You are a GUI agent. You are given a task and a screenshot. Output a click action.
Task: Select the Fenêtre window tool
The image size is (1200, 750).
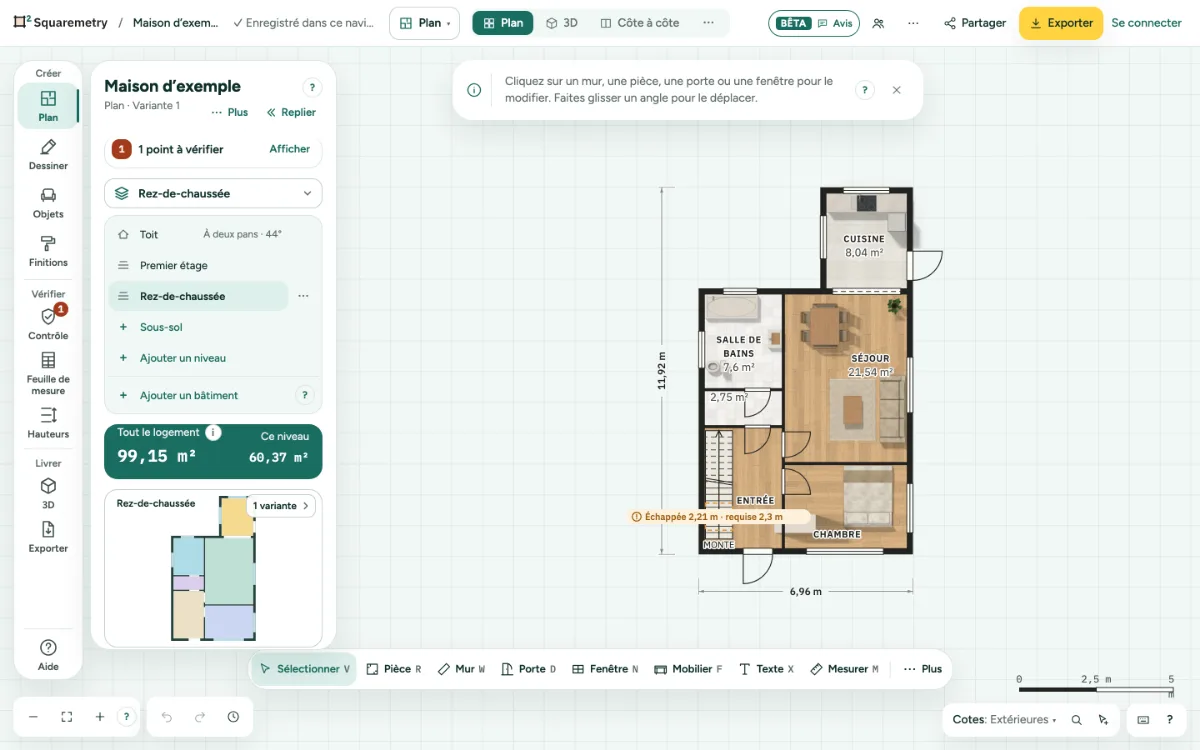pyautogui.click(x=605, y=669)
